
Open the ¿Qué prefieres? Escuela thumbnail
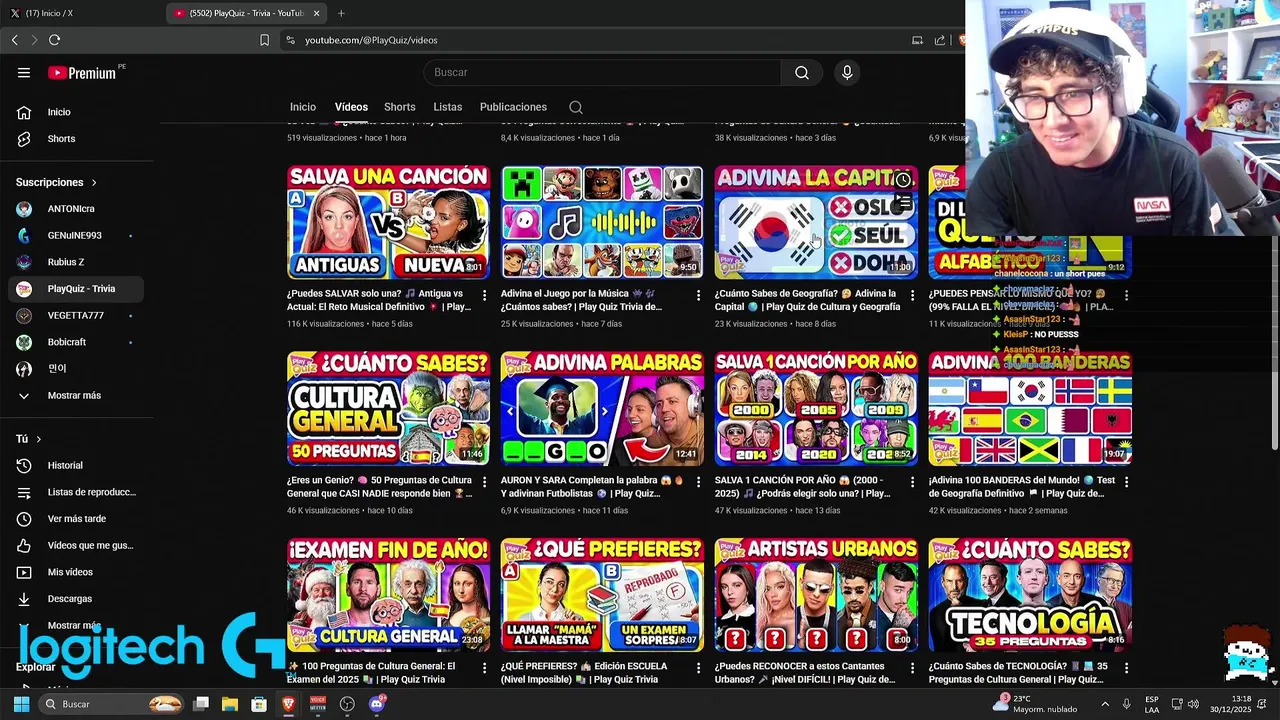point(602,595)
